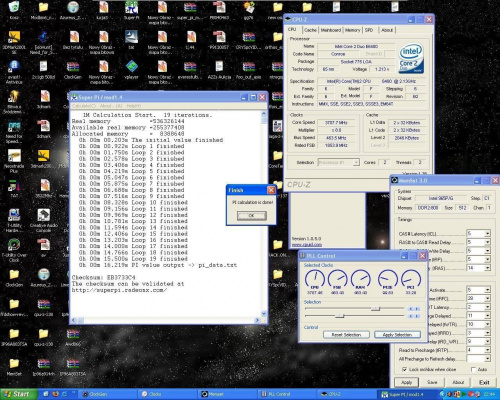Click the Super PI horizontal scrollbar right arrow

click(257, 320)
